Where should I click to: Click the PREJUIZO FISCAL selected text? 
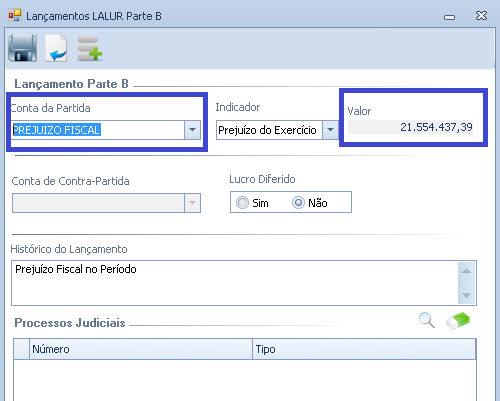(56, 130)
